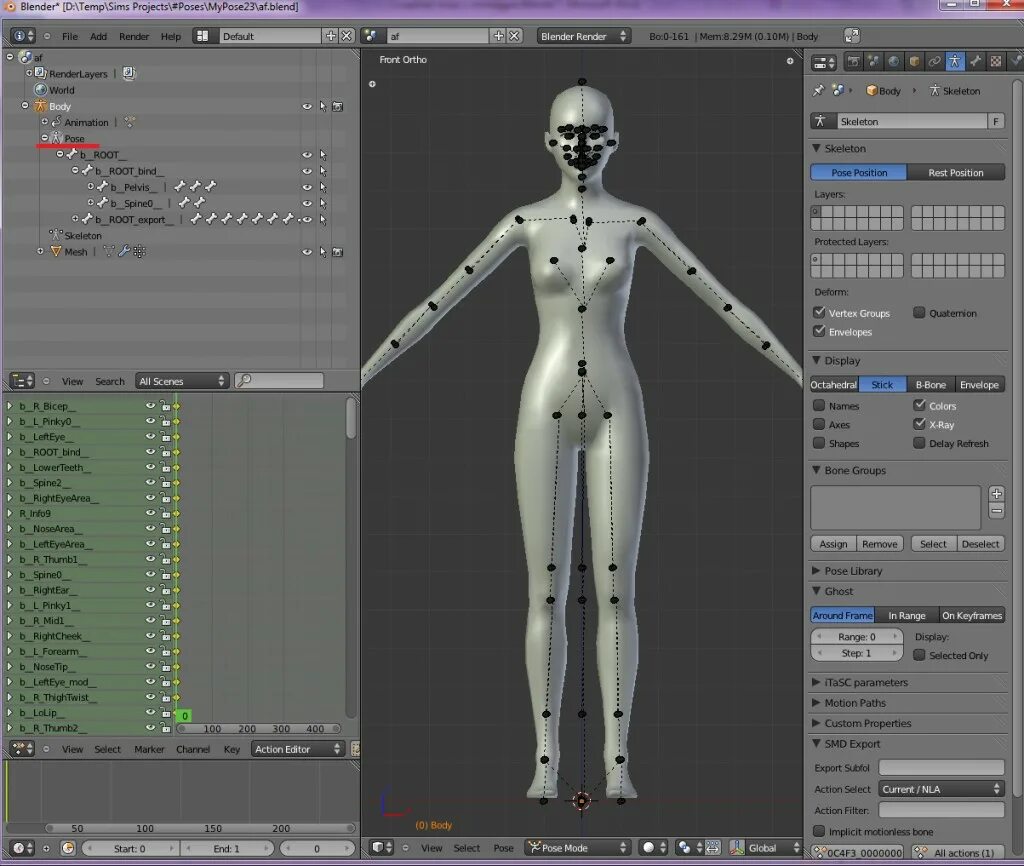Open the Bone properties tab

tap(975, 61)
